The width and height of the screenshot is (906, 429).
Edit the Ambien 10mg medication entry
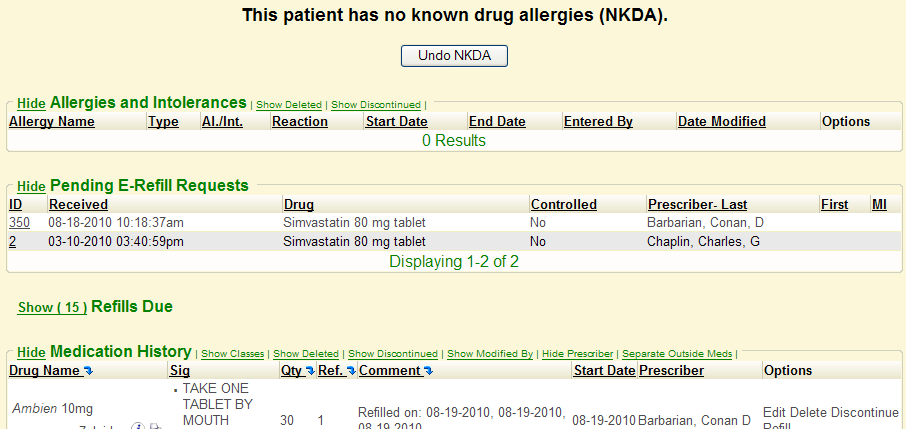(775, 412)
